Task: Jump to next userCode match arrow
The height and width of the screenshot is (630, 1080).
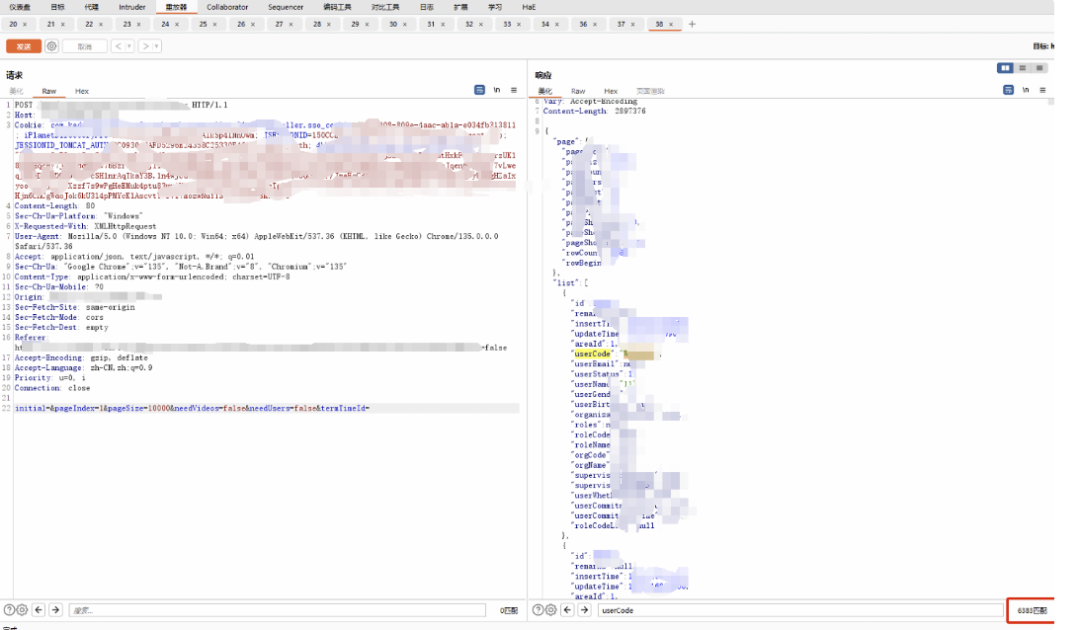Action: [584, 610]
